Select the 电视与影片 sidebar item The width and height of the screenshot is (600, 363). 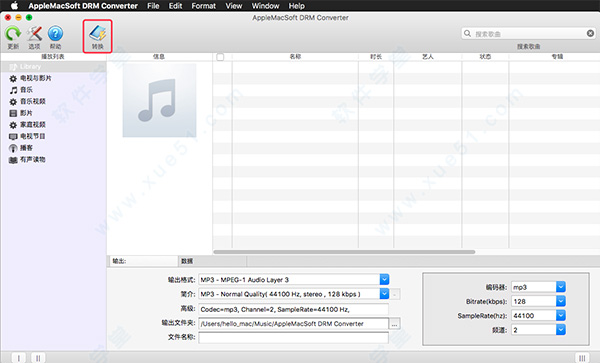point(36,78)
